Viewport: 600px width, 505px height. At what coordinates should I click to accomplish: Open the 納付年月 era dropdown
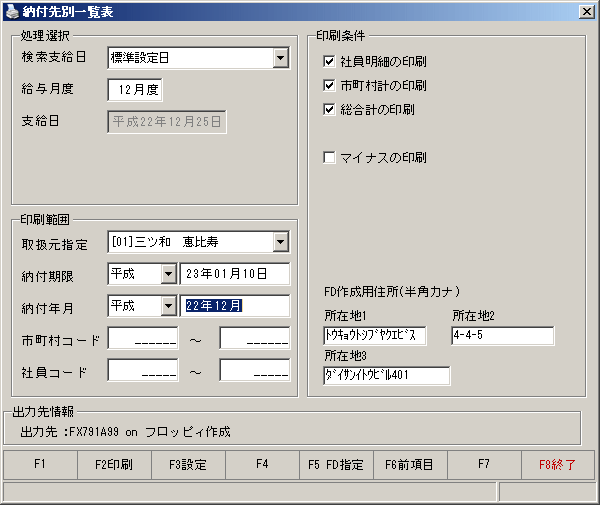coord(168,306)
